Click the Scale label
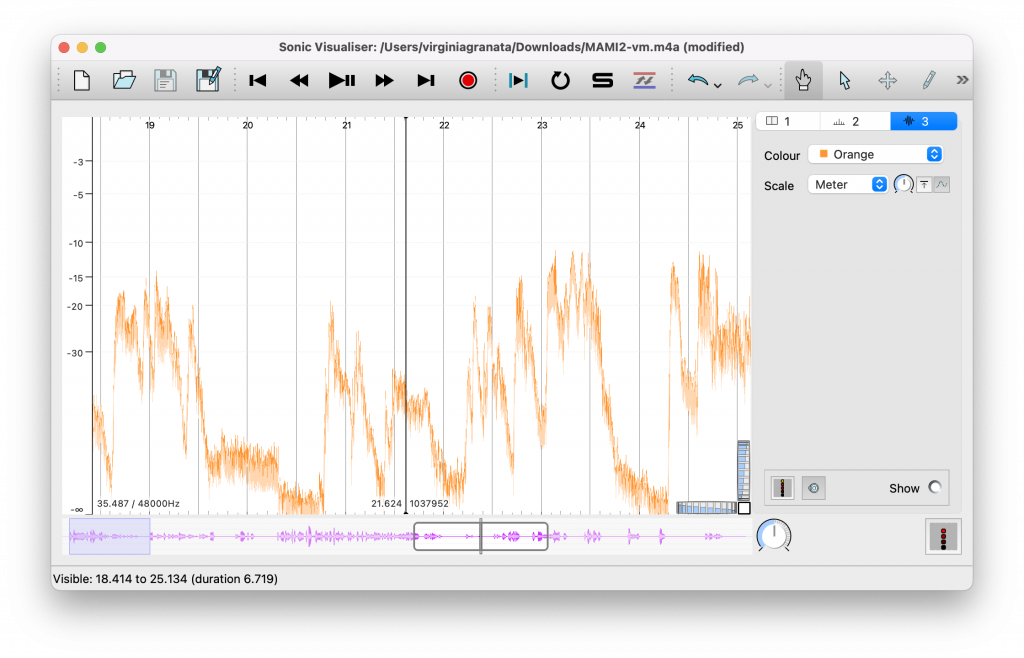Screen dimensions: 1024x658 pos(779,186)
